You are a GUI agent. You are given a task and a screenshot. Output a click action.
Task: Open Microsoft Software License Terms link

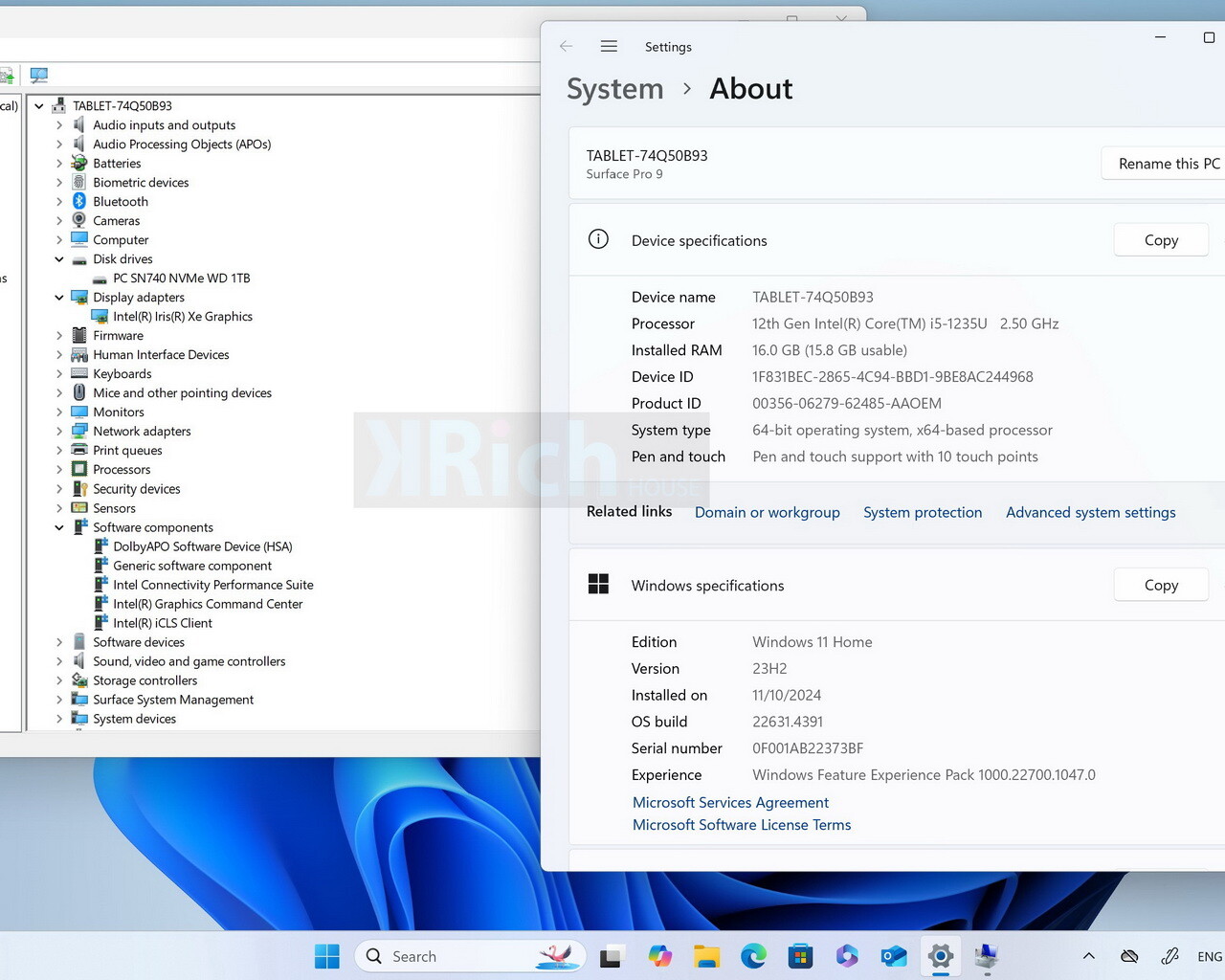[x=742, y=824]
